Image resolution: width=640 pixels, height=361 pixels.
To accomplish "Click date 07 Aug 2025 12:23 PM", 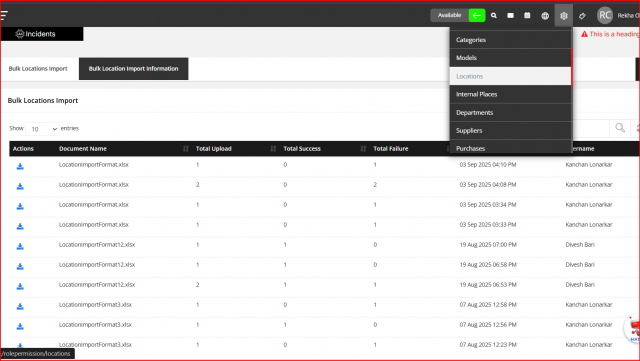I will coord(488,345).
